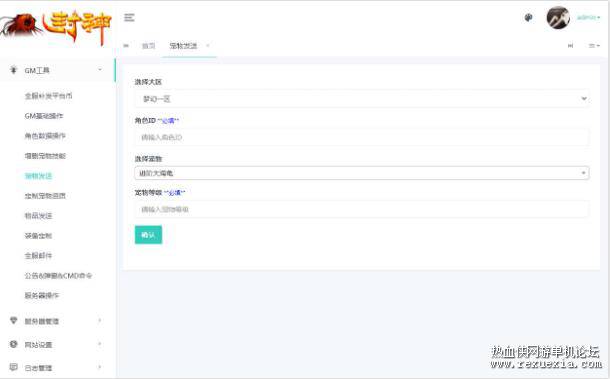
Task: Click the green 确认 button
Action: (x=148, y=235)
